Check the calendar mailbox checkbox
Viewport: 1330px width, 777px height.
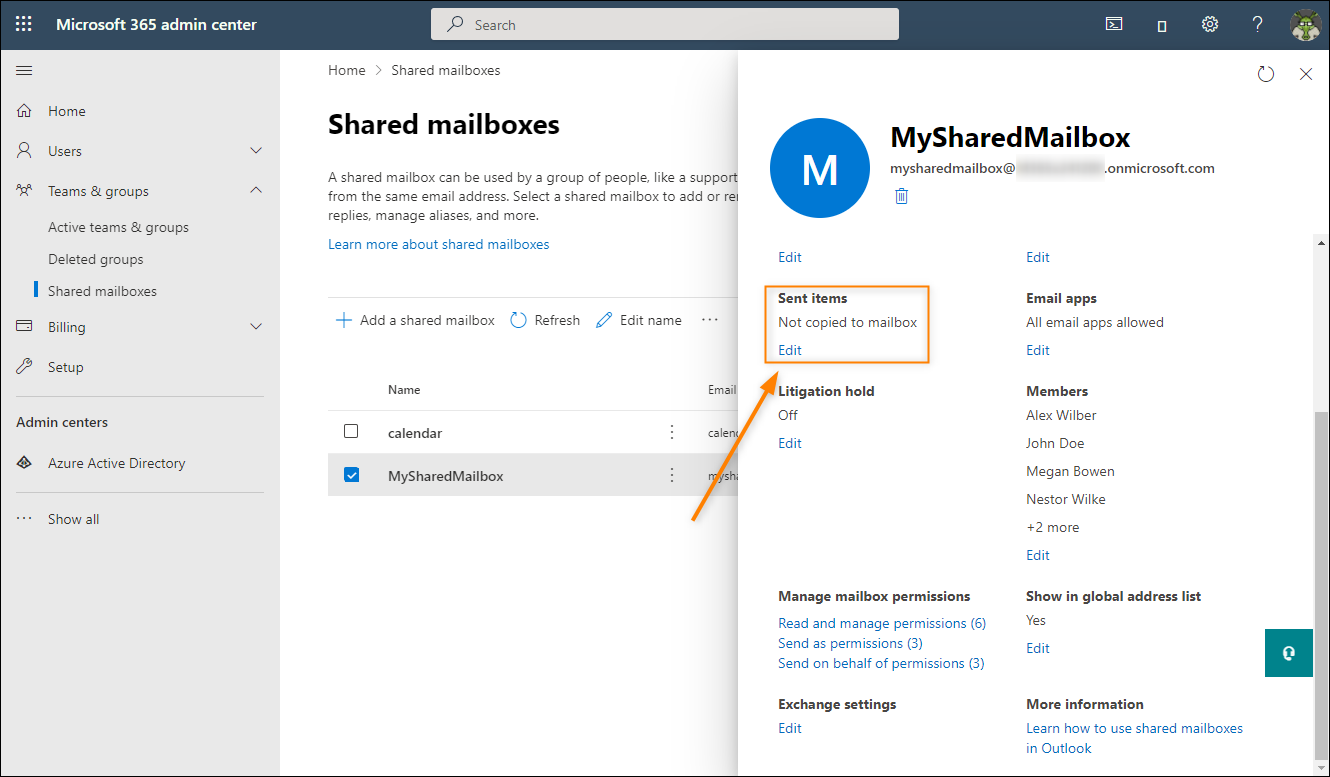coord(351,431)
